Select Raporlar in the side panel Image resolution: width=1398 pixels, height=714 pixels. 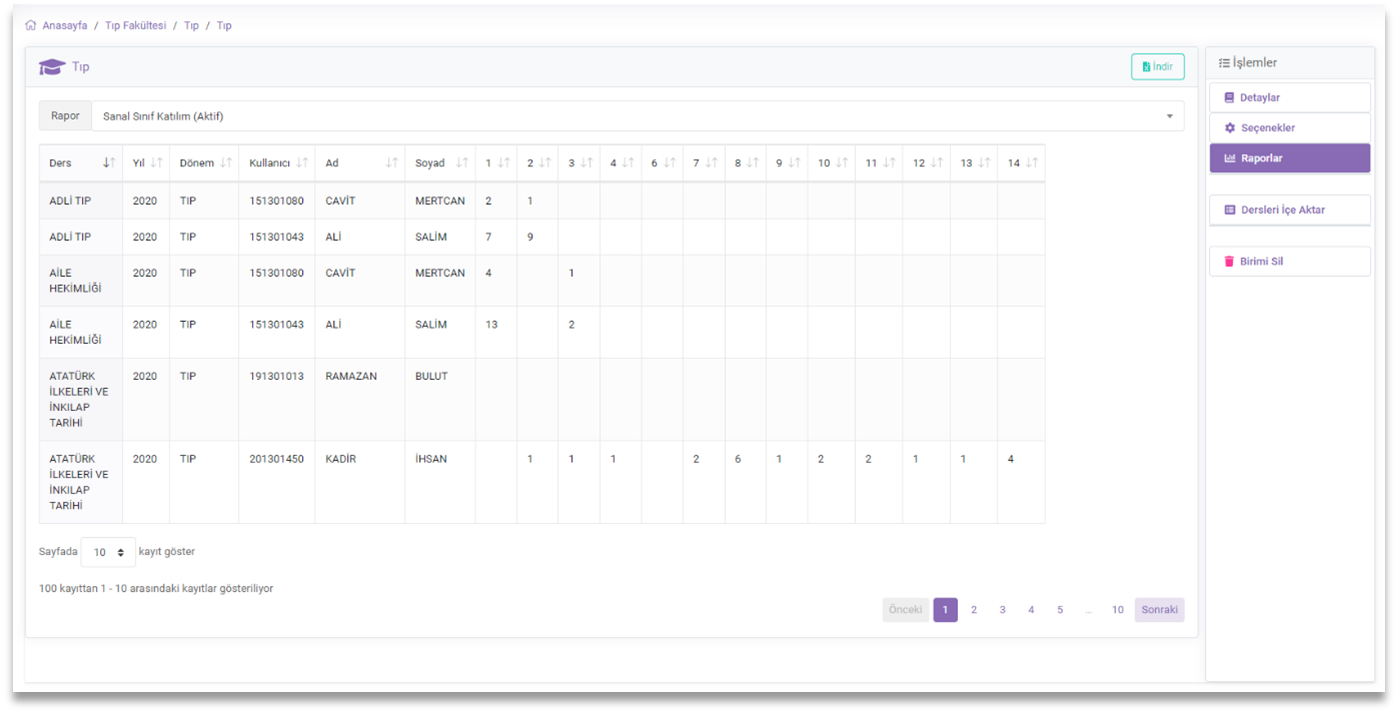click(1289, 158)
